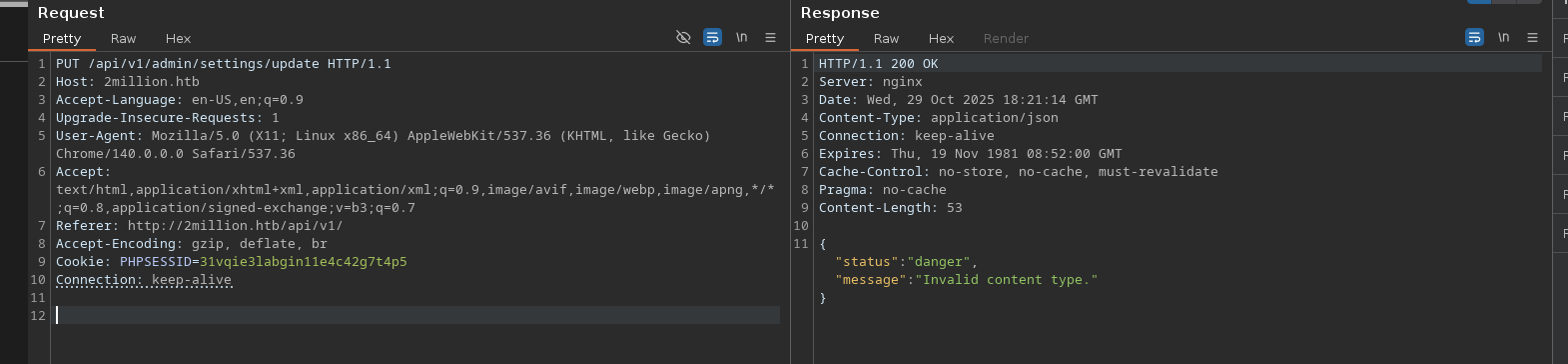1568x364 pixels.
Task: Switch to the Response Raw tab
Action: click(886, 38)
